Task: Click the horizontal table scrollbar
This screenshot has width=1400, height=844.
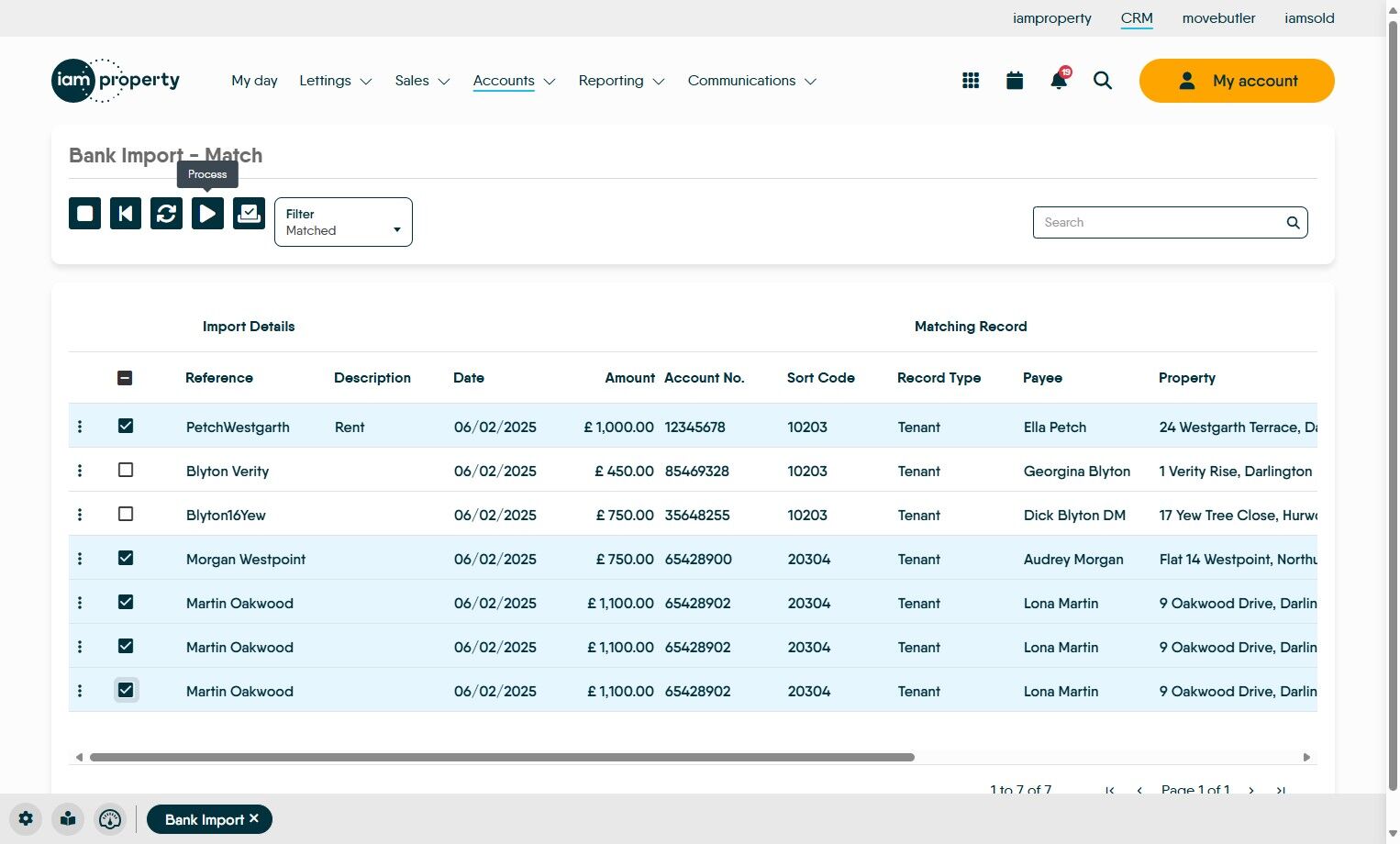Action: click(502, 758)
